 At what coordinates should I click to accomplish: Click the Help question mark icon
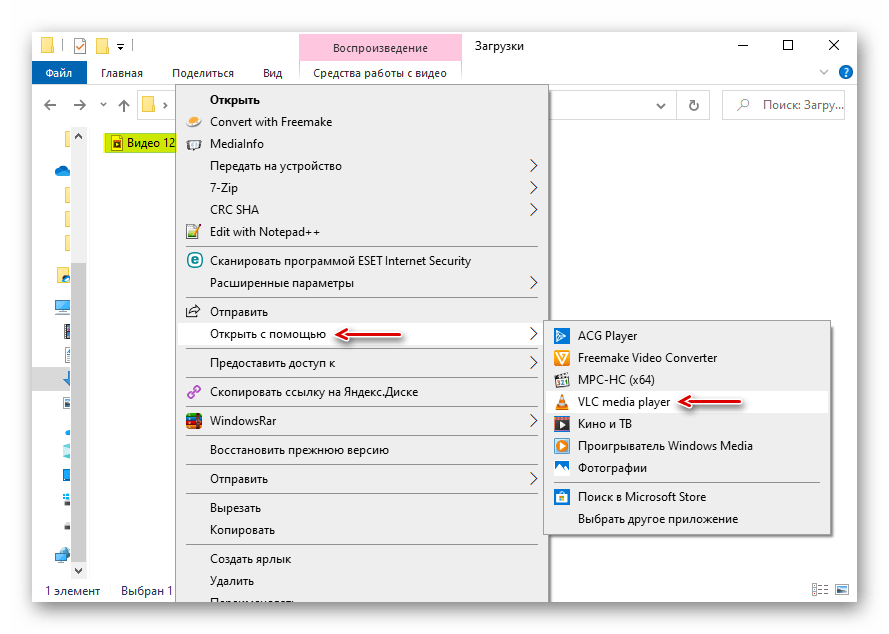pyautogui.click(x=845, y=72)
